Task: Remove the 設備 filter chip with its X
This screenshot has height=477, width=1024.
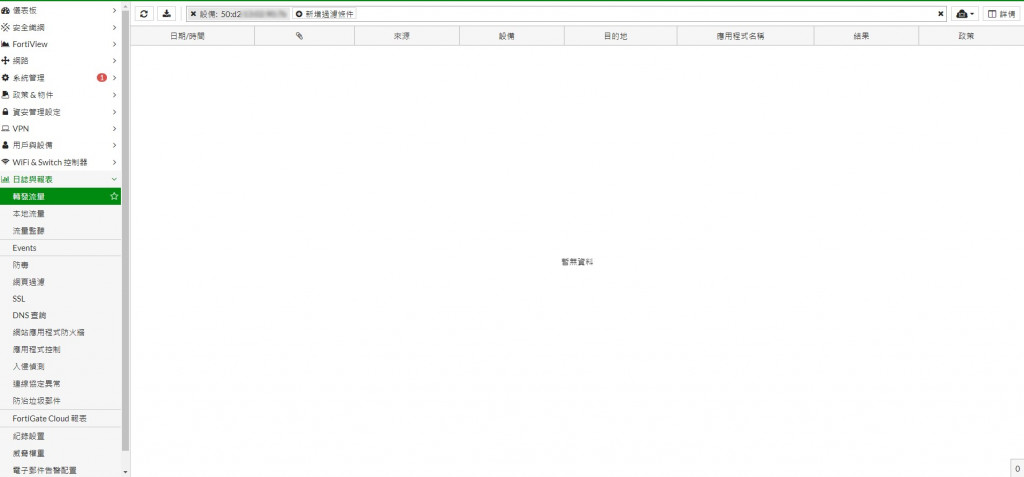Action: (193, 14)
